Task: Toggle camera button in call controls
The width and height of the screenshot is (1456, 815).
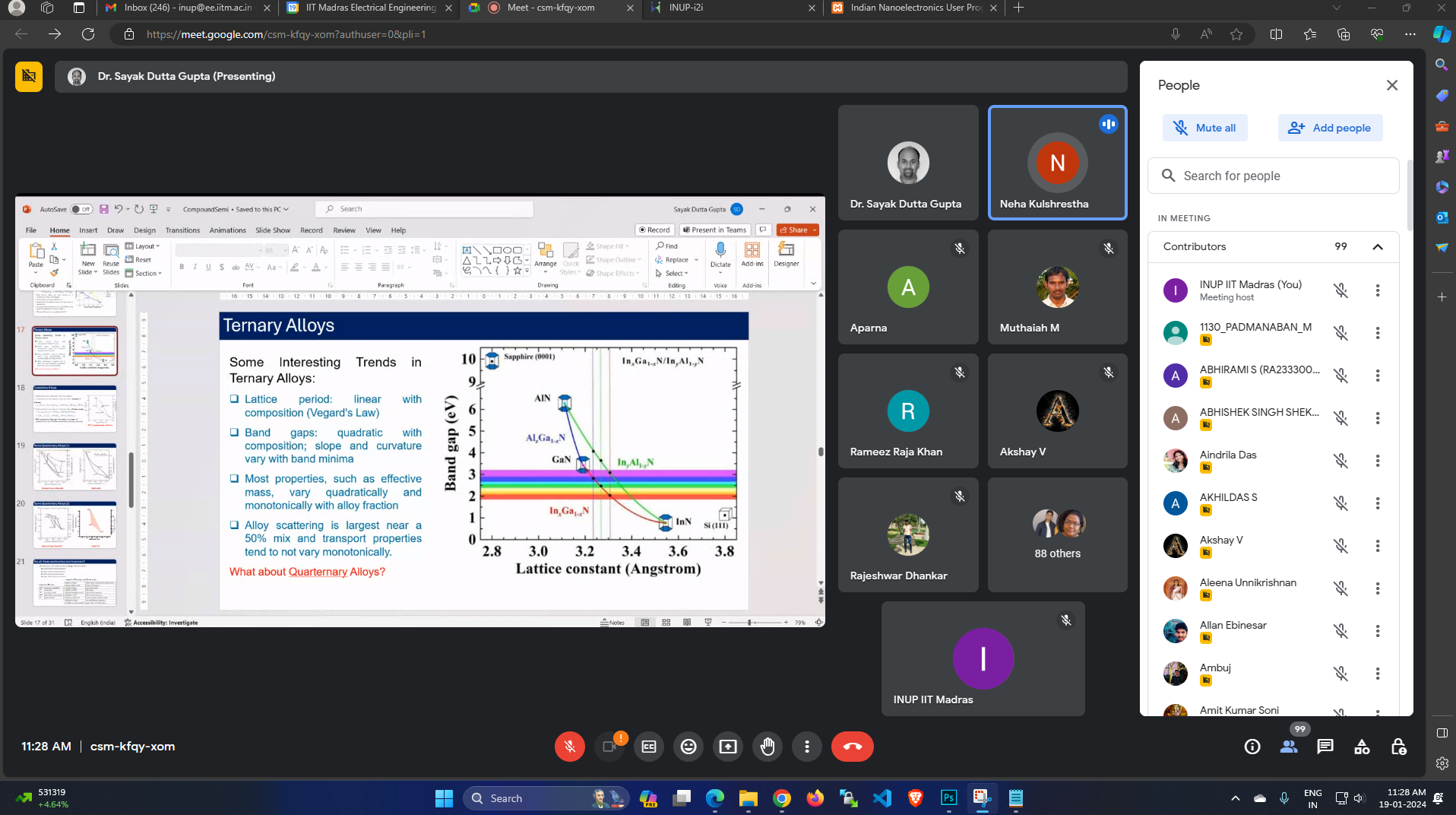Action: [609, 747]
